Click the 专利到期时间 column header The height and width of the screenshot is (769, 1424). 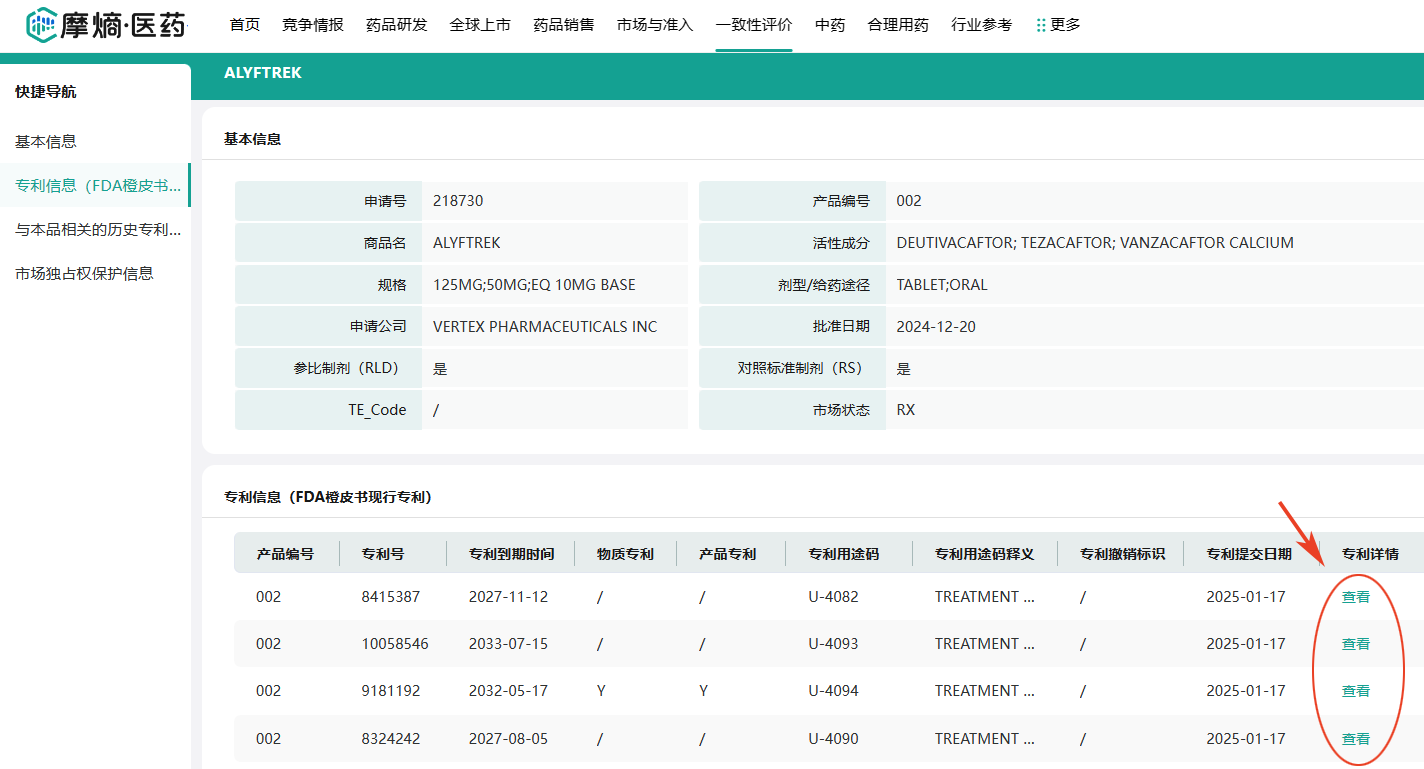511,554
